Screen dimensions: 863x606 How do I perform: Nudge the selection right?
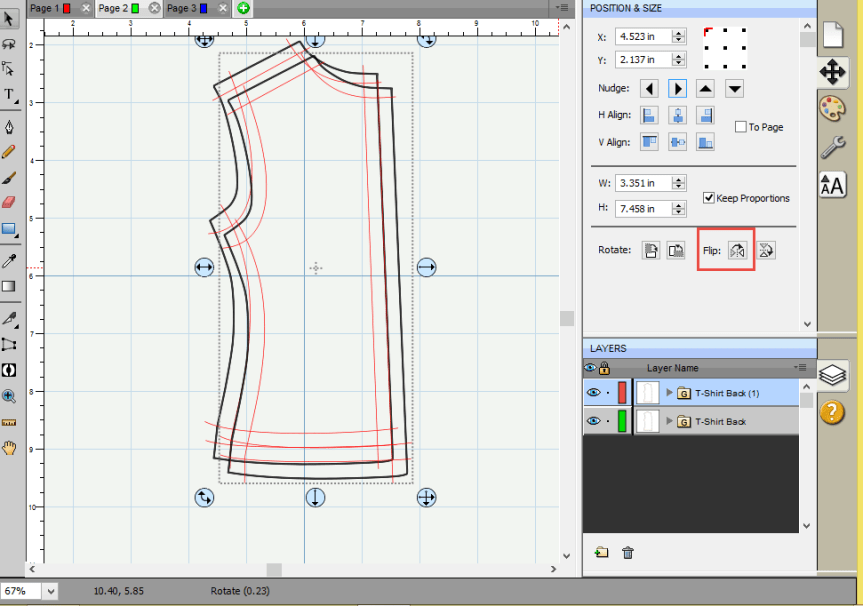tap(677, 88)
